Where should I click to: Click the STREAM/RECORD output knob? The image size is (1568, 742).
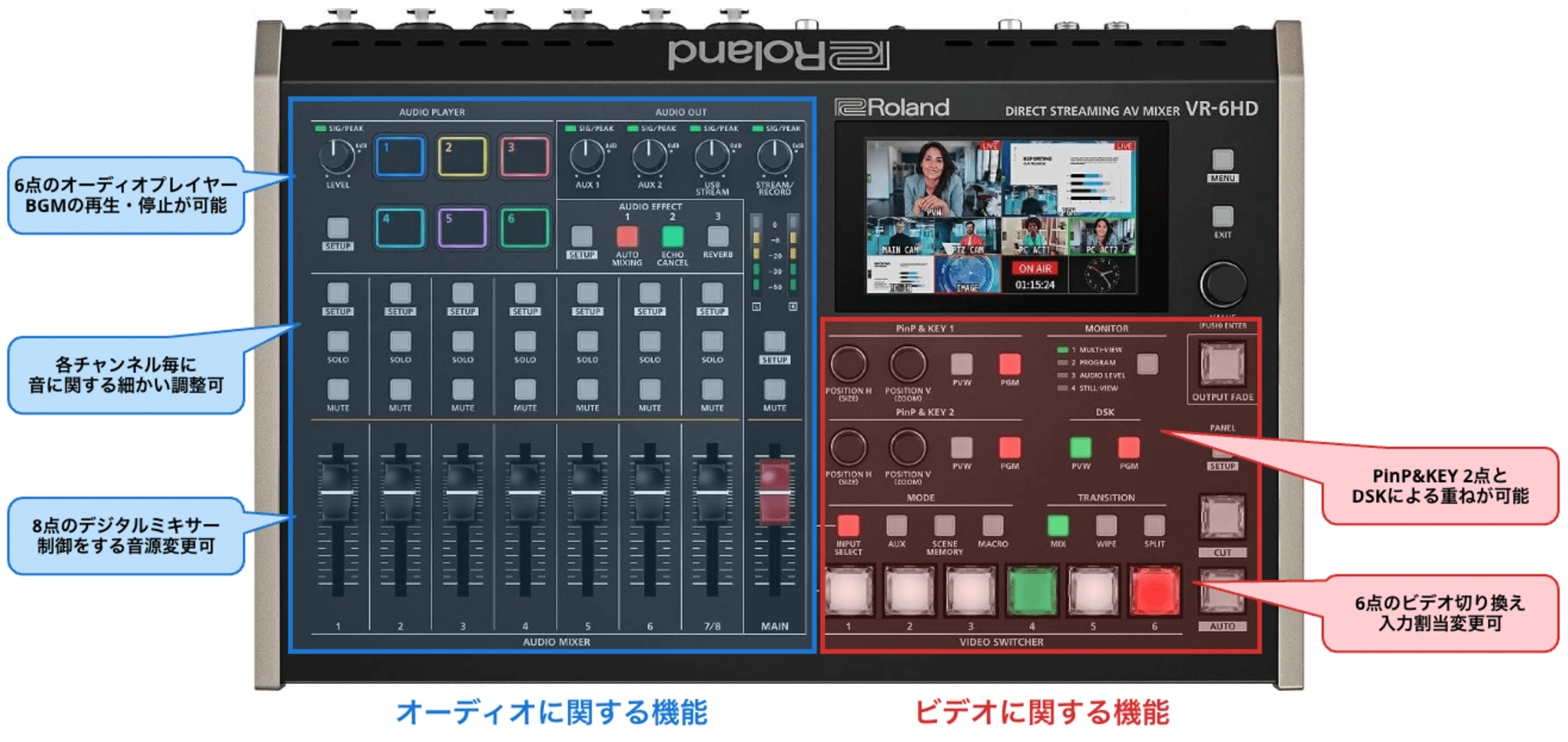[x=775, y=157]
